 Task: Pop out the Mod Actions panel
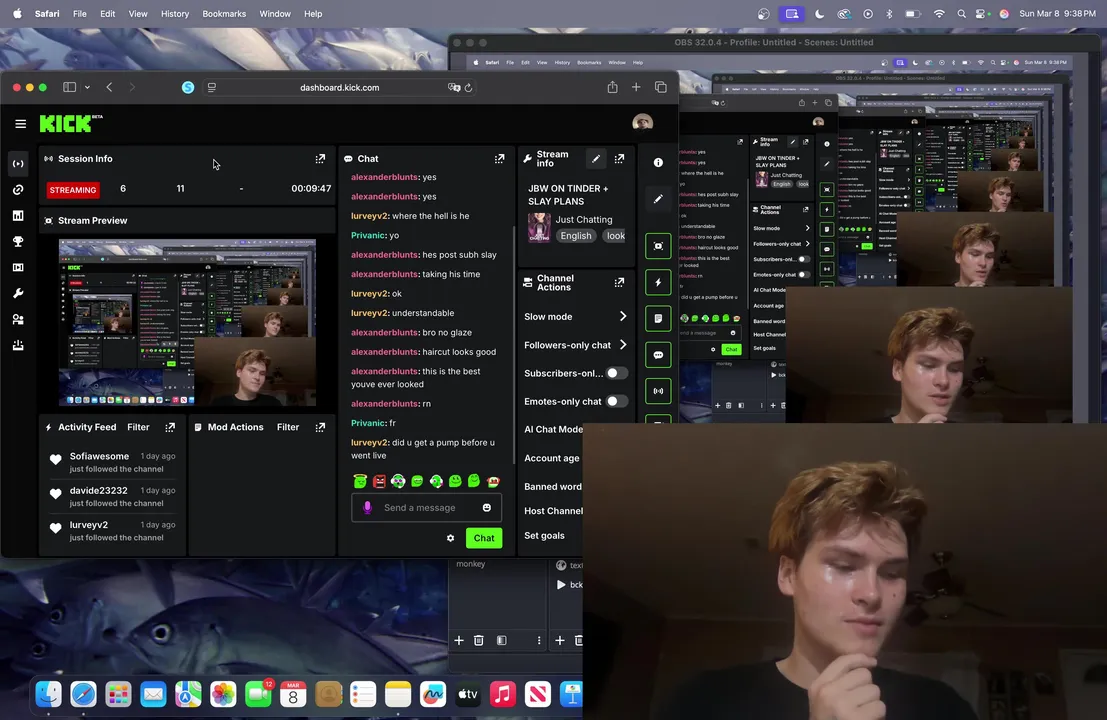pyautogui.click(x=320, y=427)
